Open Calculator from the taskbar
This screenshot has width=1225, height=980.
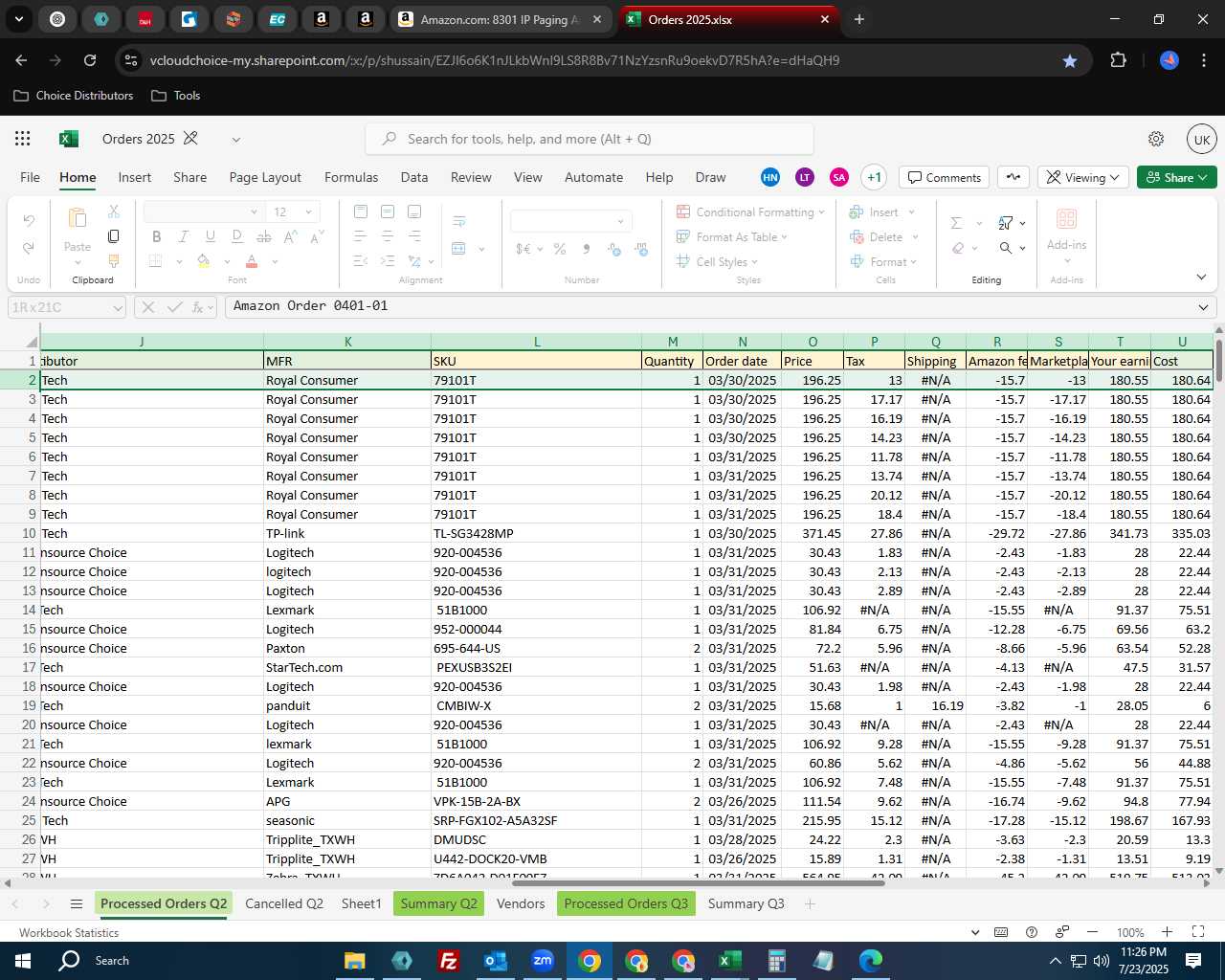click(777, 961)
